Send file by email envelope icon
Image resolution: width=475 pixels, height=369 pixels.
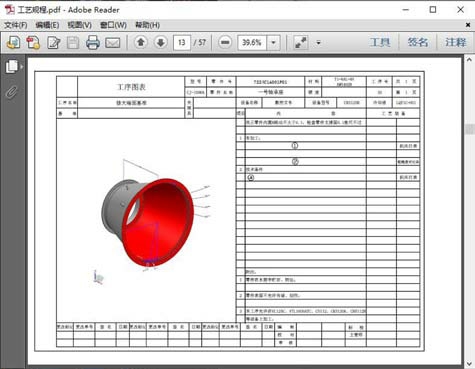point(113,43)
